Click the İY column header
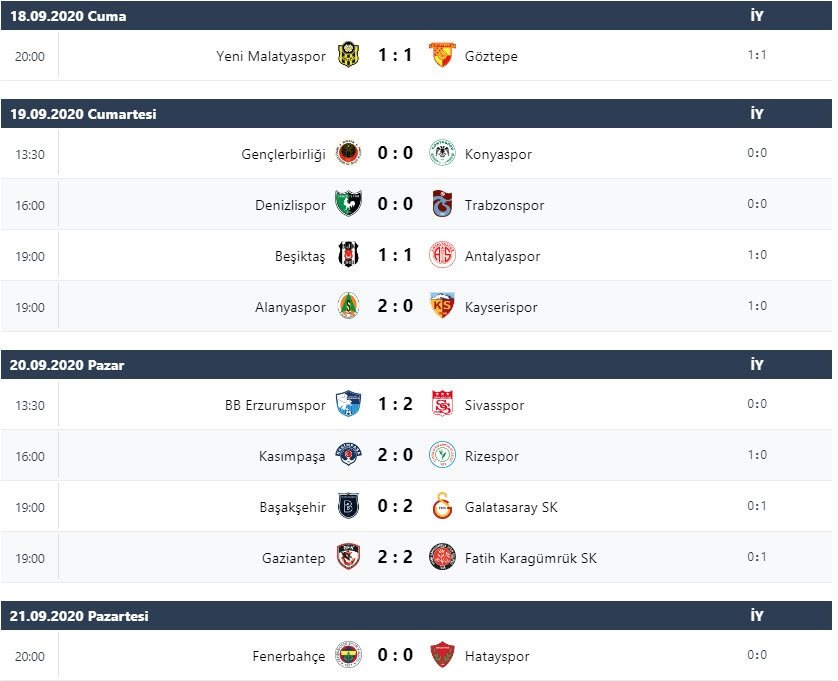This screenshot has width=838, height=681. (x=758, y=16)
